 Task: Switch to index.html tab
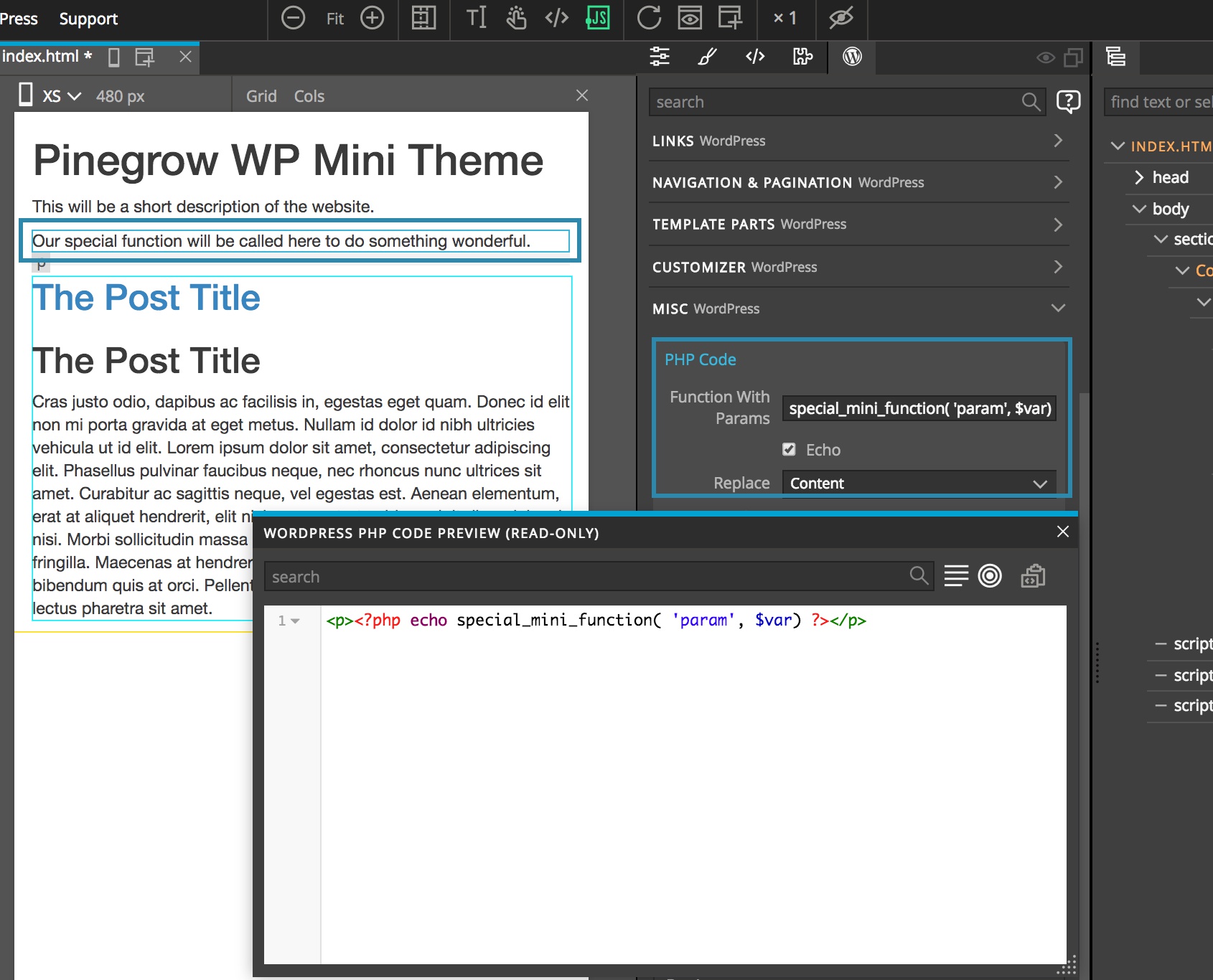[47, 56]
